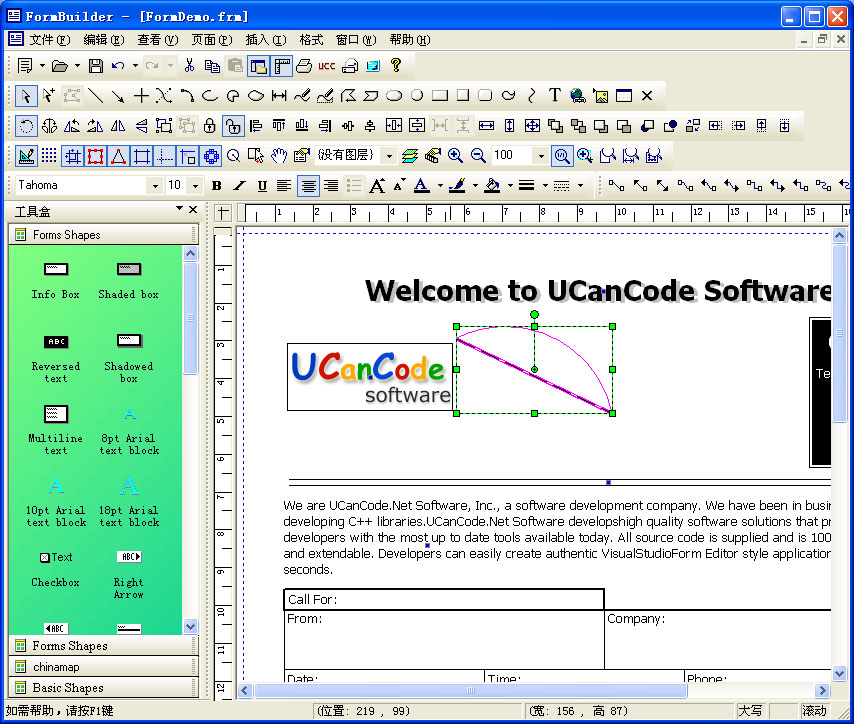This screenshot has width=854, height=724.
Task: Select the straight line drawing tool
Action: pyautogui.click(x=96, y=96)
